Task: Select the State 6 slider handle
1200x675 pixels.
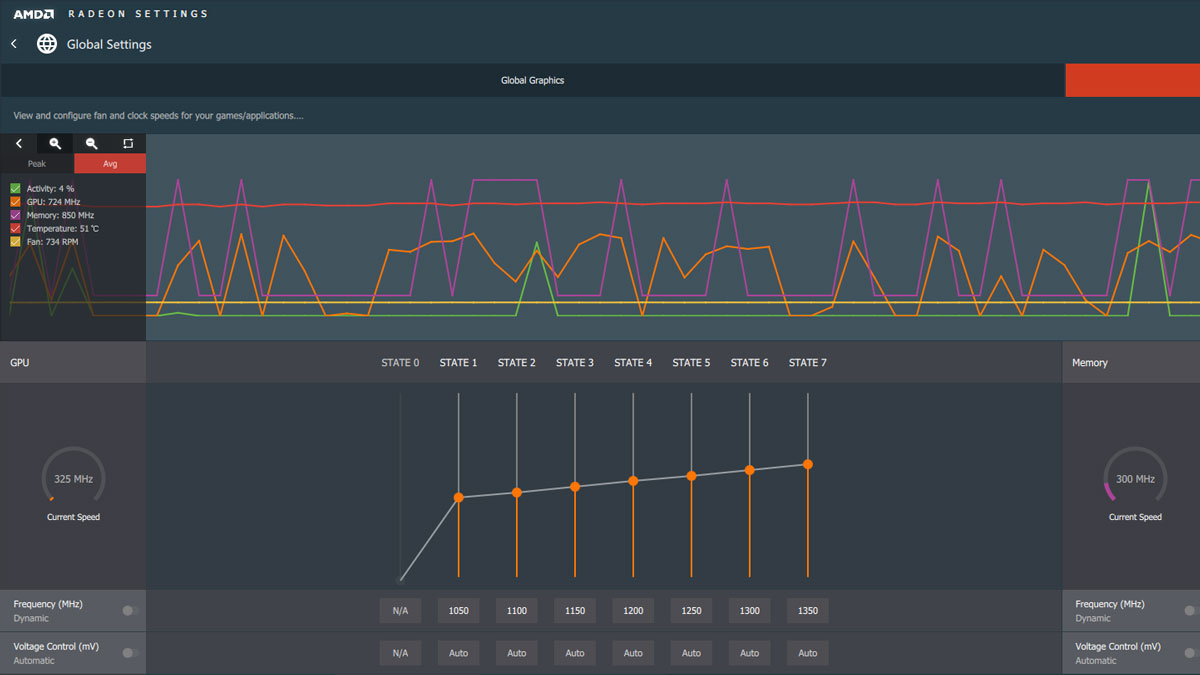Action: pyautogui.click(x=750, y=470)
